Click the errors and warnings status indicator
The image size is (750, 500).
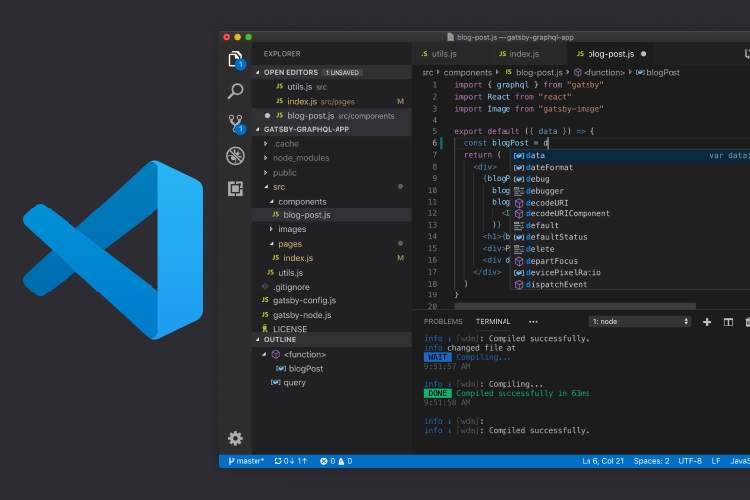pyautogui.click(x=335, y=461)
